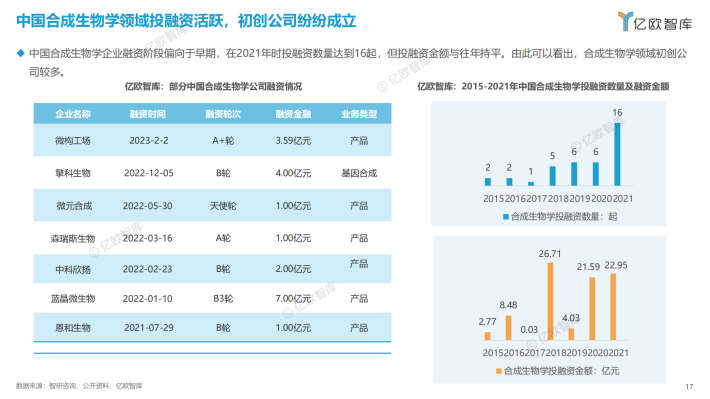Click the 2016 orange bar labeled 8.48
Viewport: 710px width, 399px height.
click(x=509, y=328)
